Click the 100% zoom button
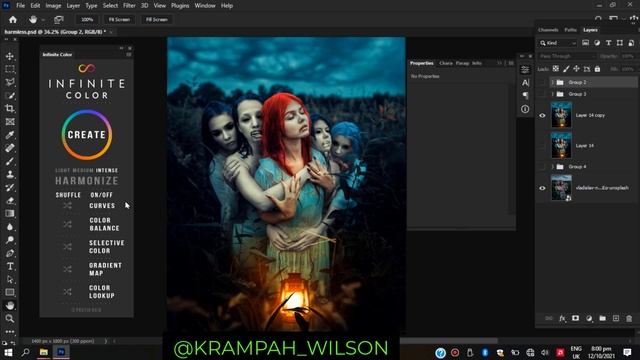This screenshot has height=360, width=640. (87, 20)
